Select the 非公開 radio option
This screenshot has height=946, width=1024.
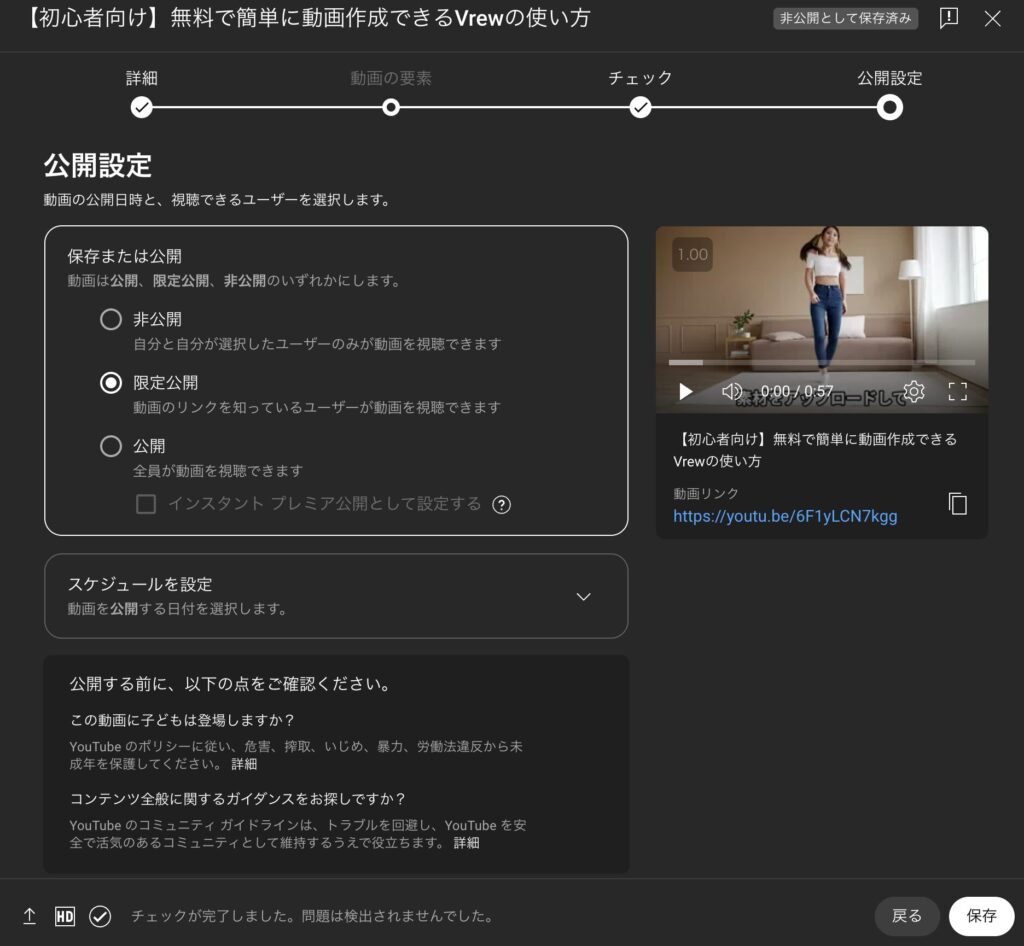point(111,319)
